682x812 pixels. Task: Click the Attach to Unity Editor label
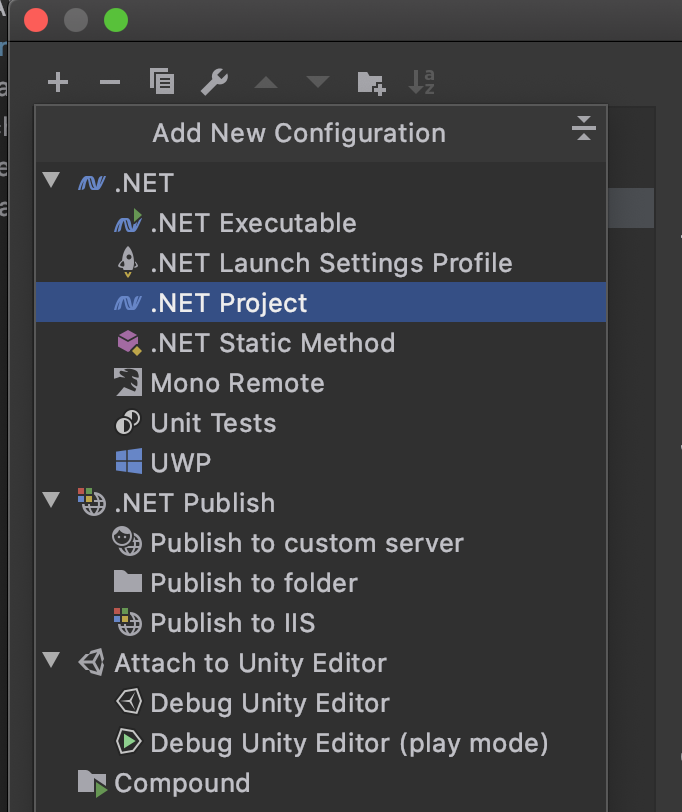click(x=251, y=663)
